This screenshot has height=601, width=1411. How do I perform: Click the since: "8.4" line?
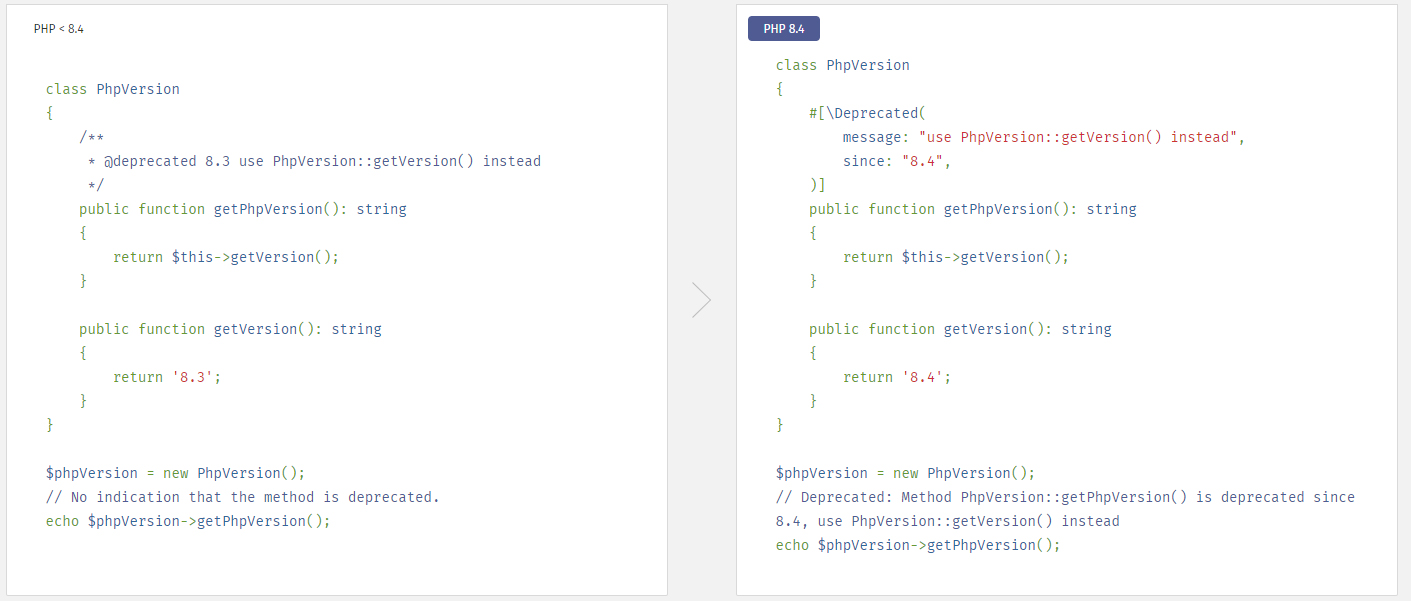[896, 161]
